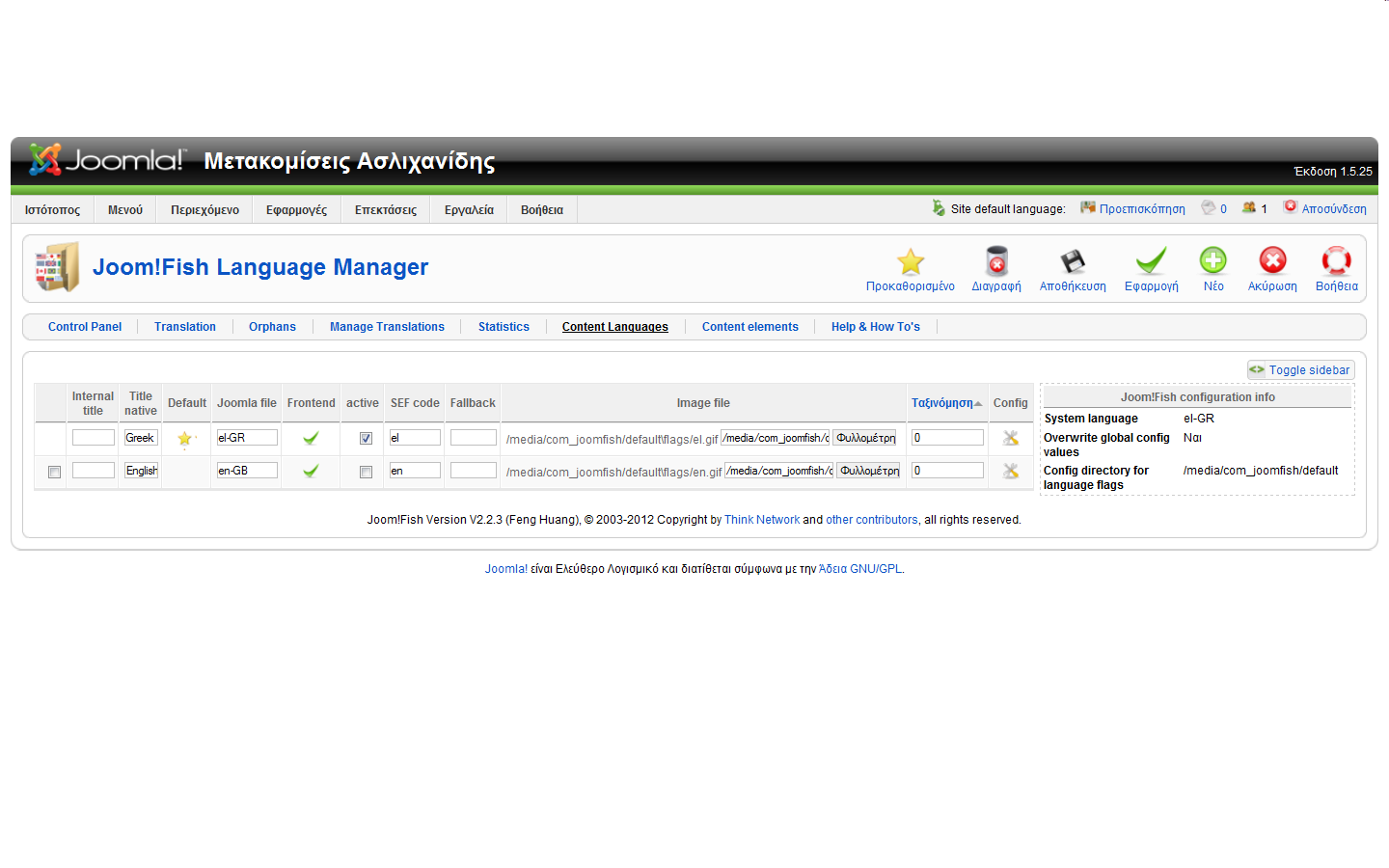This screenshot has width=1389, height=868.
Task: Click Joomla file field with el-GR
Action: [x=247, y=438]
